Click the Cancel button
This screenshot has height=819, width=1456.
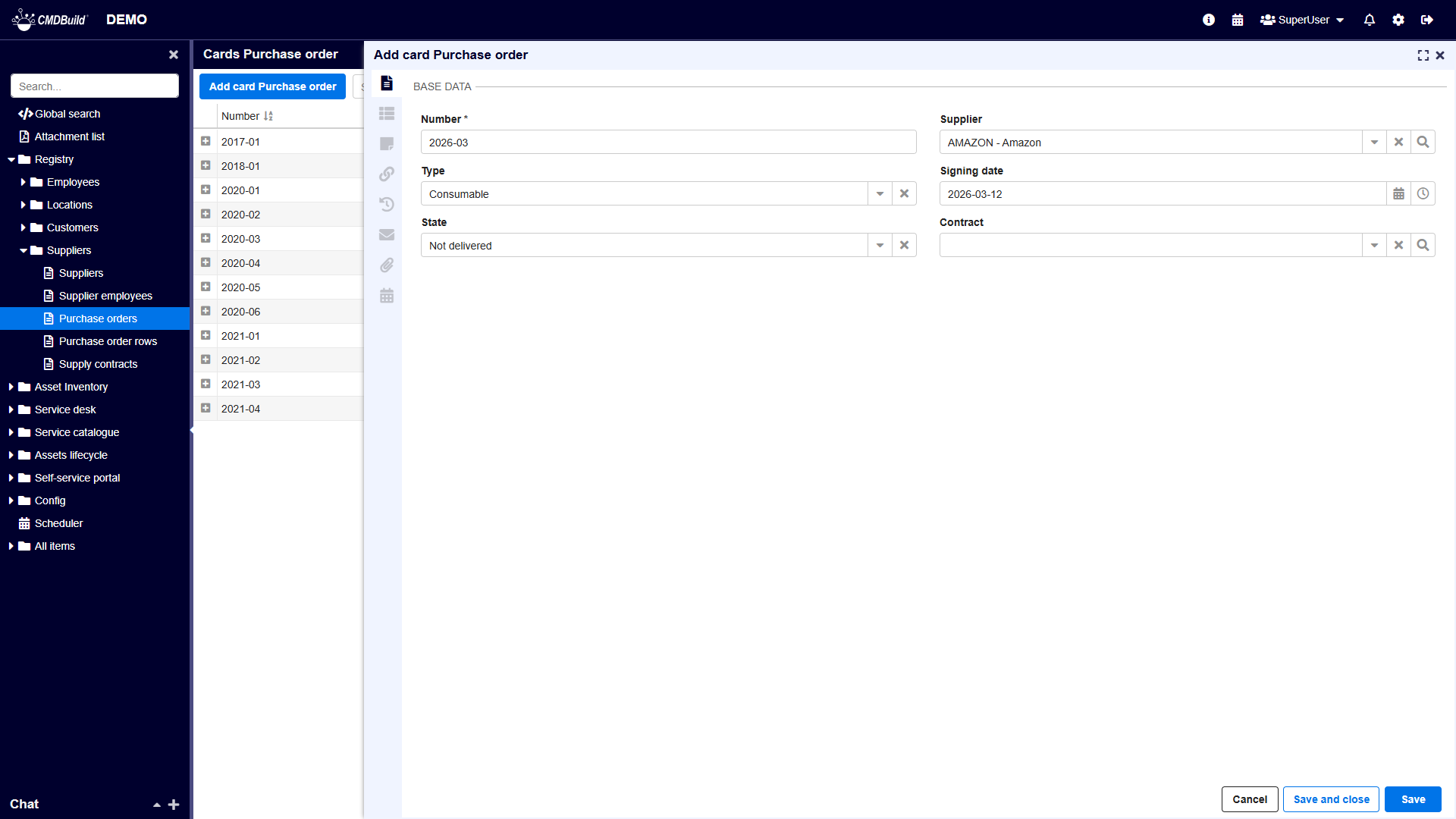[x=1250, y=799]
